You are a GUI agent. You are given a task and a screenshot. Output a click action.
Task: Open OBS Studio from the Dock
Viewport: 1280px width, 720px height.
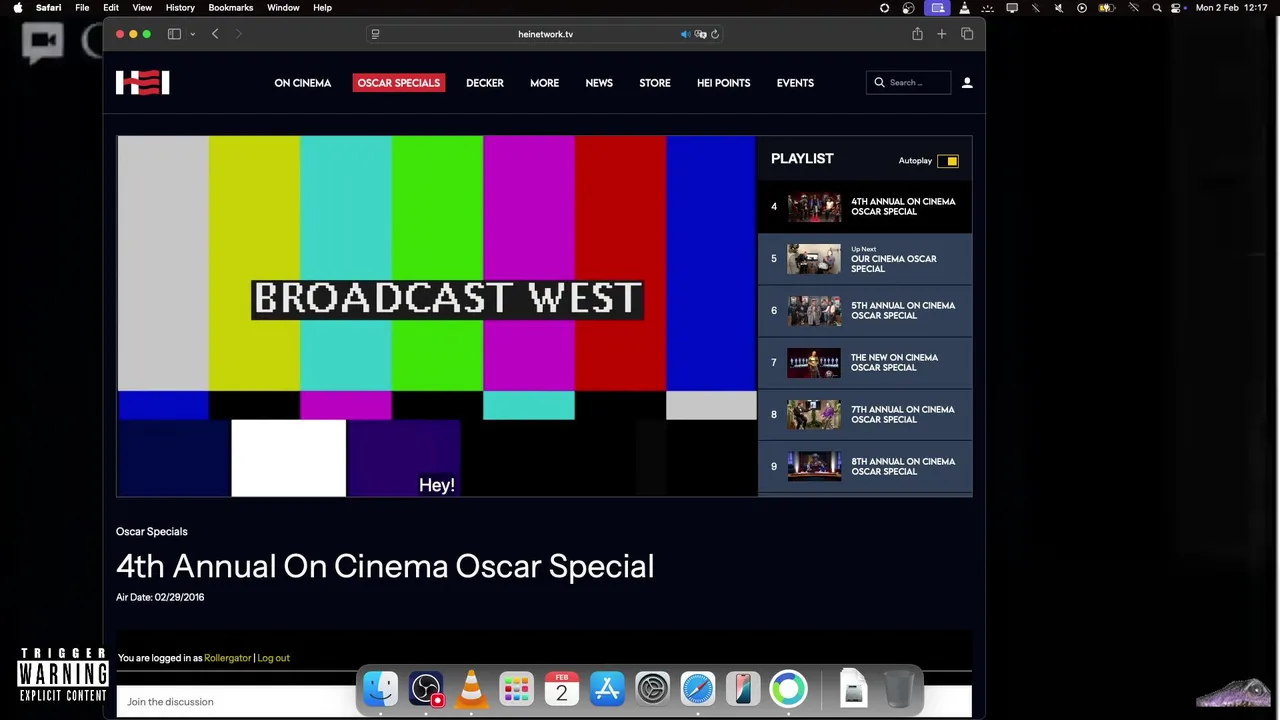[x=426, y=689]
